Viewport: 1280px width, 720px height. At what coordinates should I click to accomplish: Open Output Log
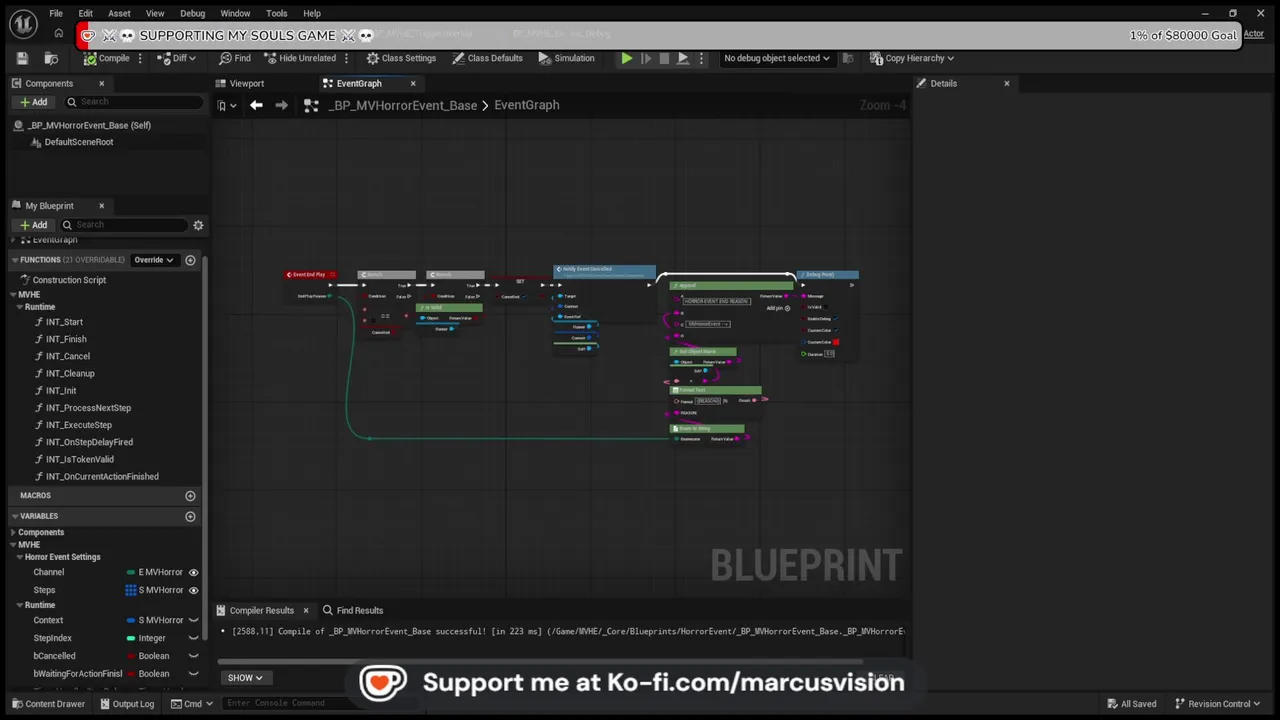coord(126,704)
